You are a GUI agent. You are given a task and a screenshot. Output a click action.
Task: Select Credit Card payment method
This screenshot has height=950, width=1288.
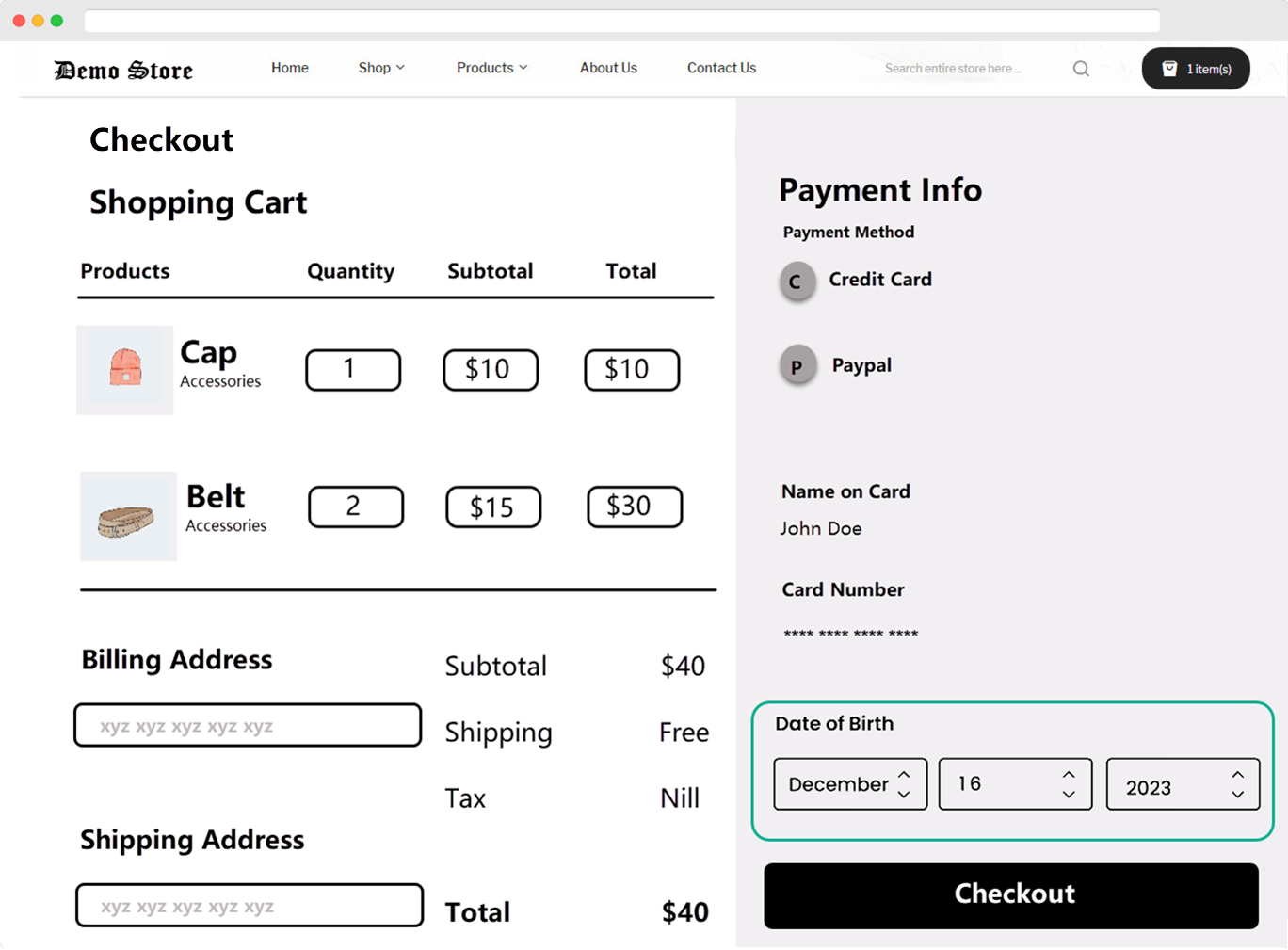(797, 281)
